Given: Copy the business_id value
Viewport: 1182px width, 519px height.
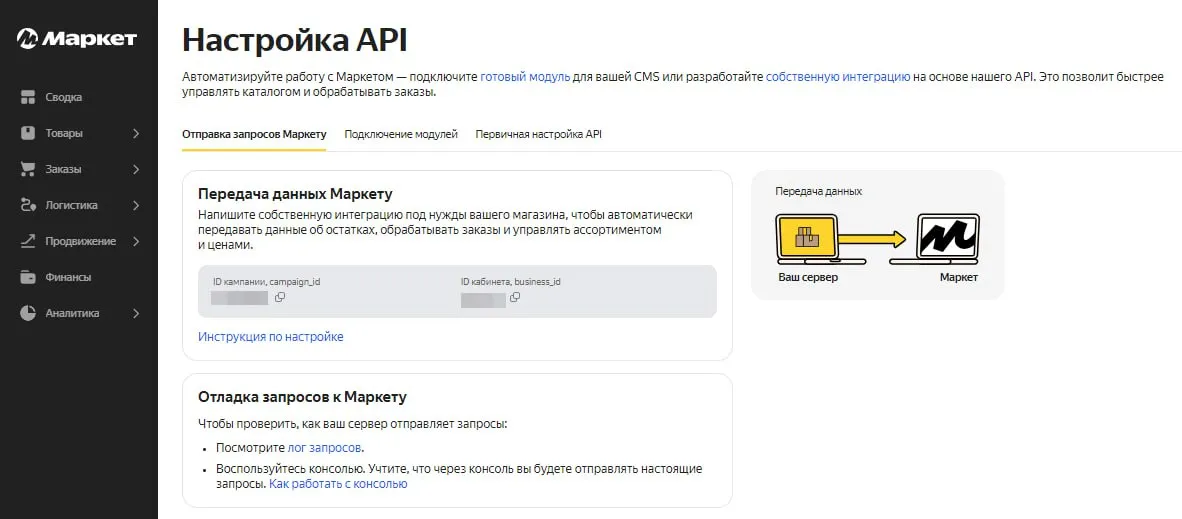Looking at the screenshot, I should click(x=516, y=297).
